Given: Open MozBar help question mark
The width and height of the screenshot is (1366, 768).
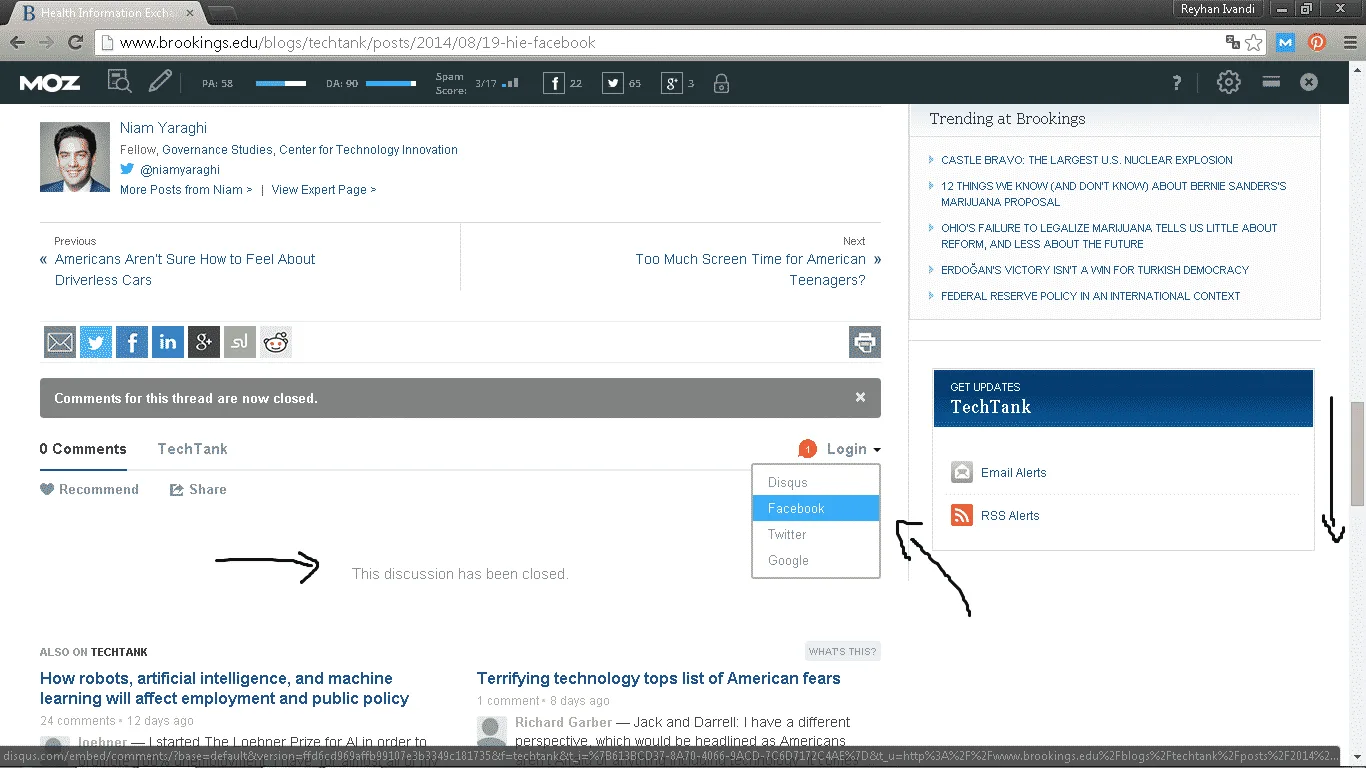Looking at the screenshot, I should click(x=1177, y=83).
